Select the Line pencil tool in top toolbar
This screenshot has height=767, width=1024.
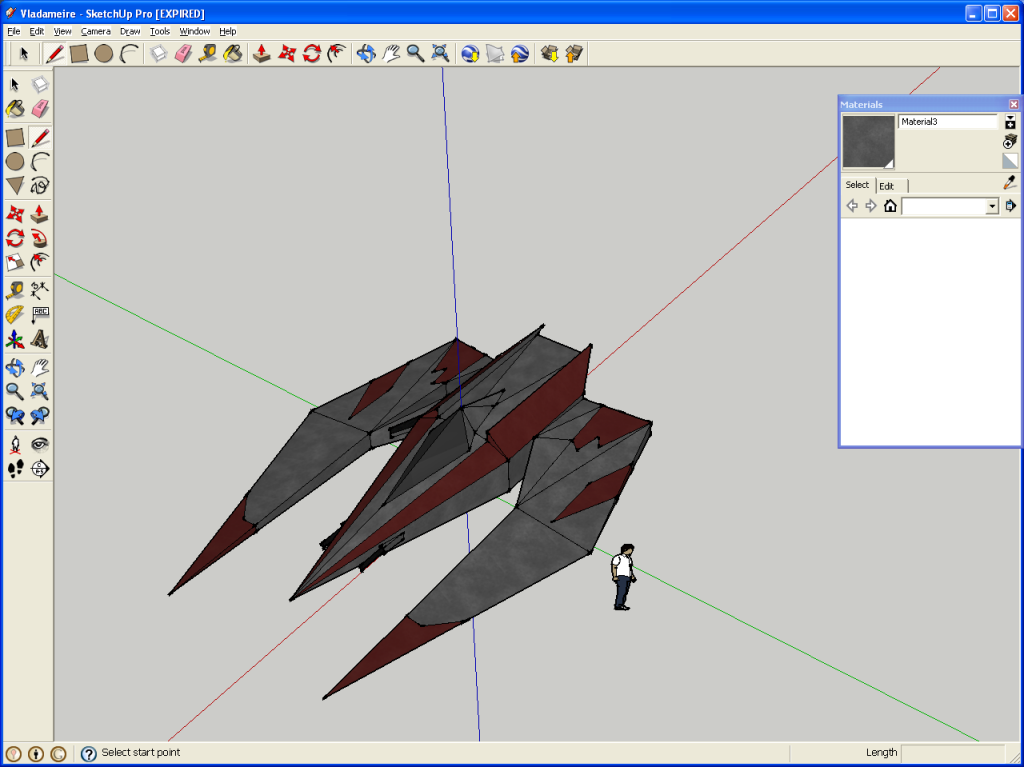point(55,54)
